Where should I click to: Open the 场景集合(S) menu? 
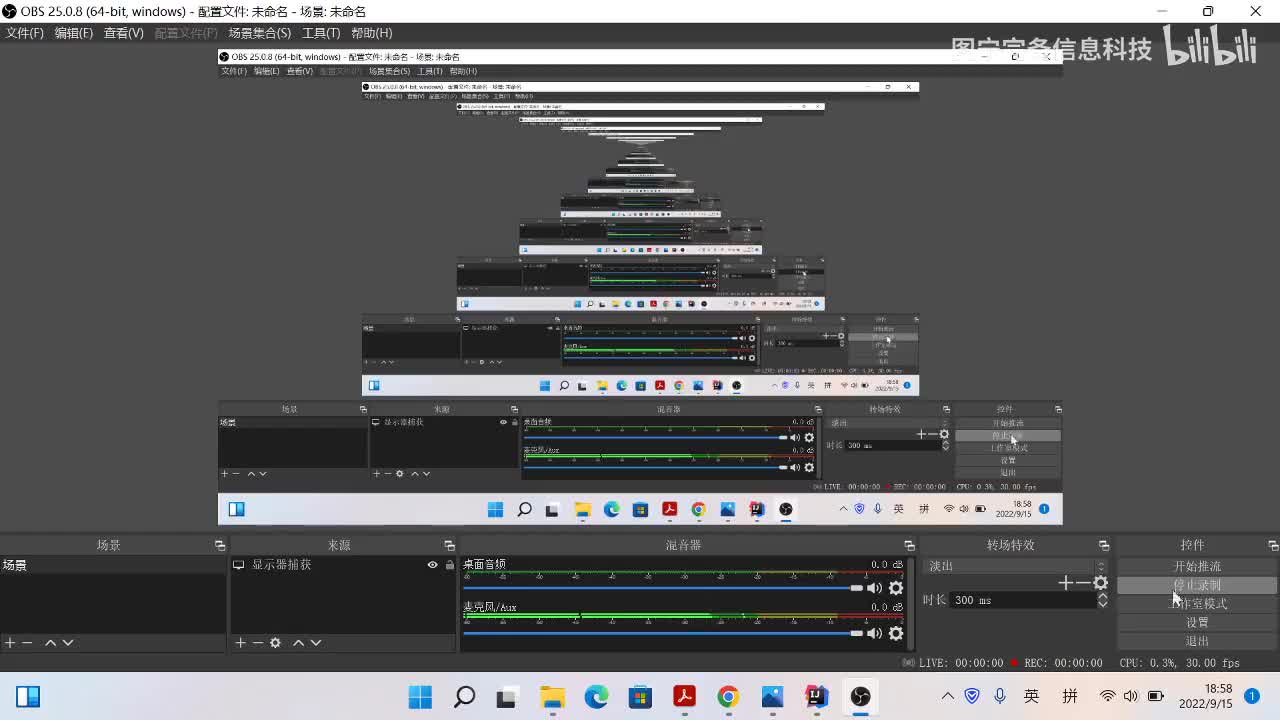tap(260, 33)
